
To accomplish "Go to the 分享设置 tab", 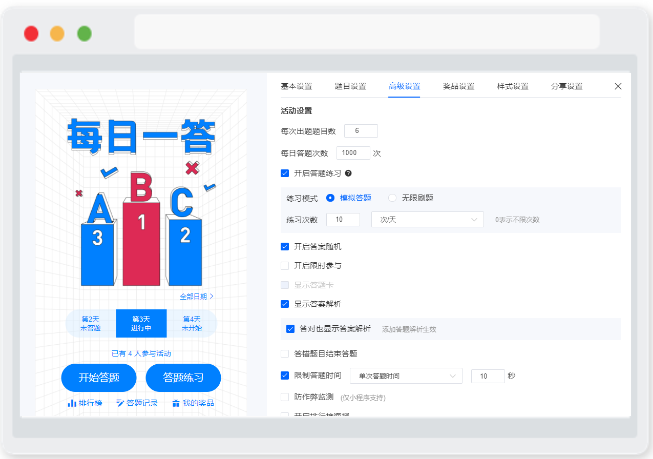I will click(x=567, y=86).
